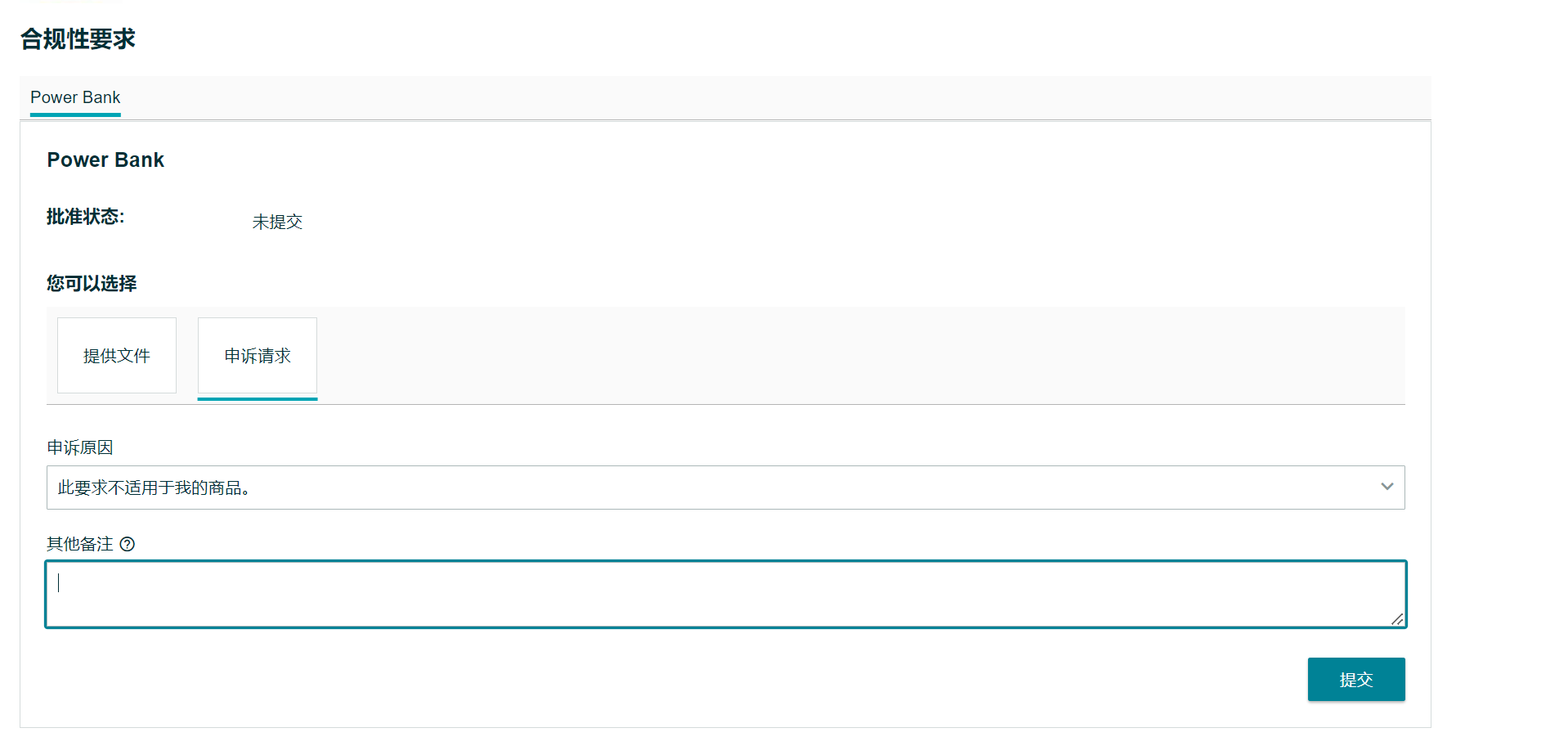Viewport: 1568px width, 746px height.
Task: Click the 申诉原因 field label
Action: (x=80, y=447)
